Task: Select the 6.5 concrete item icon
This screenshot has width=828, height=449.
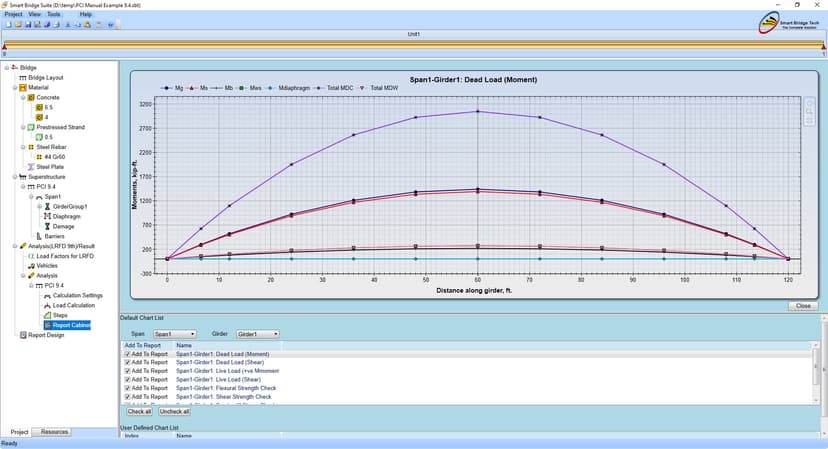Action: tap(39, 107)
